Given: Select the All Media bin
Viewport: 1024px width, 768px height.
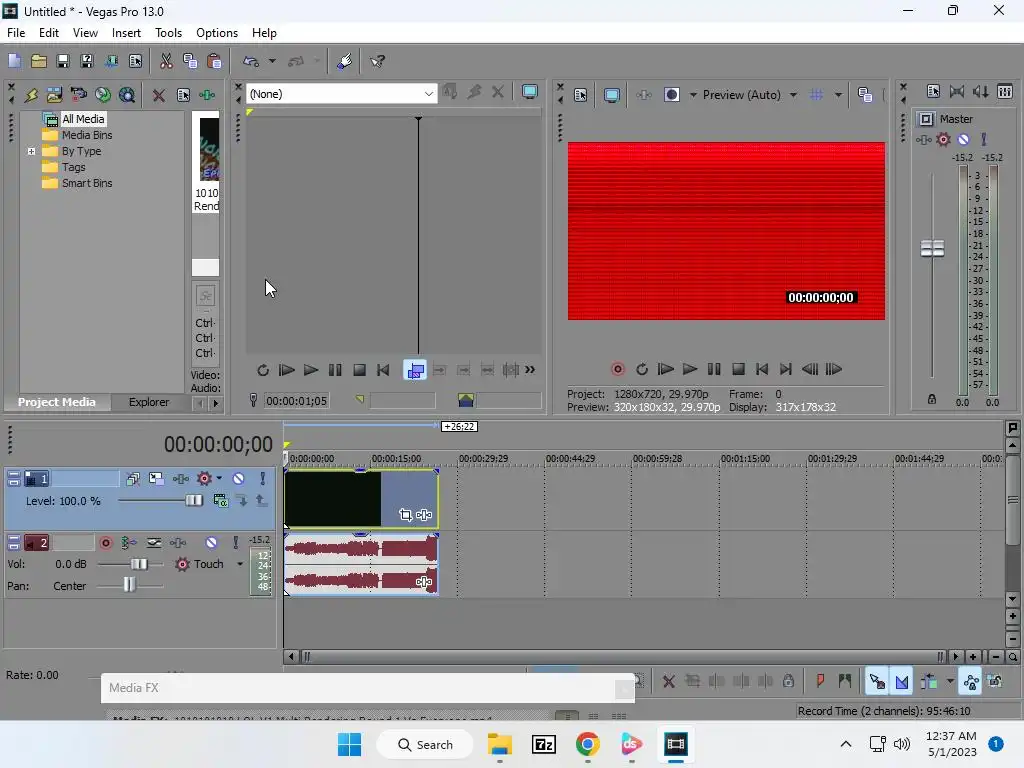Looking at the screenshot, I should [83, 119].
